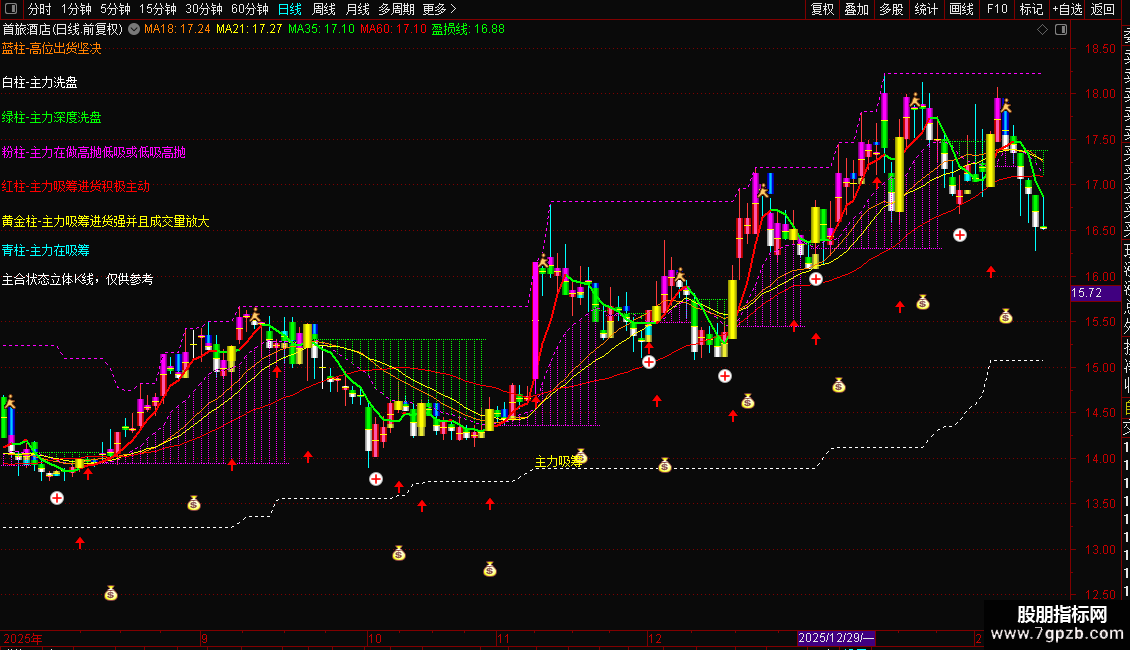1130x650 pixels.
Task: Select the 60分钟 period tab
Action: (249, 9)
